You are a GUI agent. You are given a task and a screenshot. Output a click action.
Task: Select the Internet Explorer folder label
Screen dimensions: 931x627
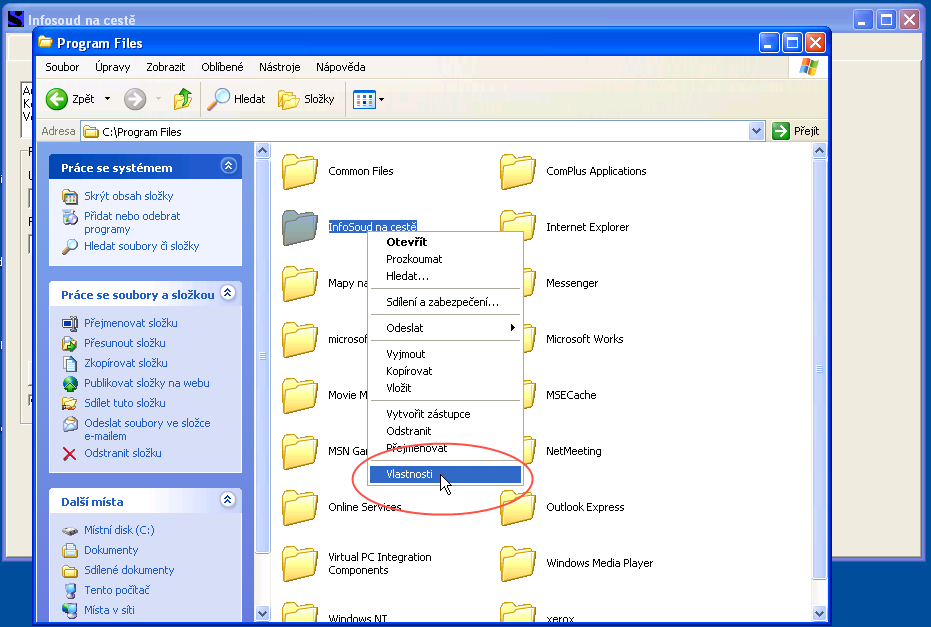point(587,227)
